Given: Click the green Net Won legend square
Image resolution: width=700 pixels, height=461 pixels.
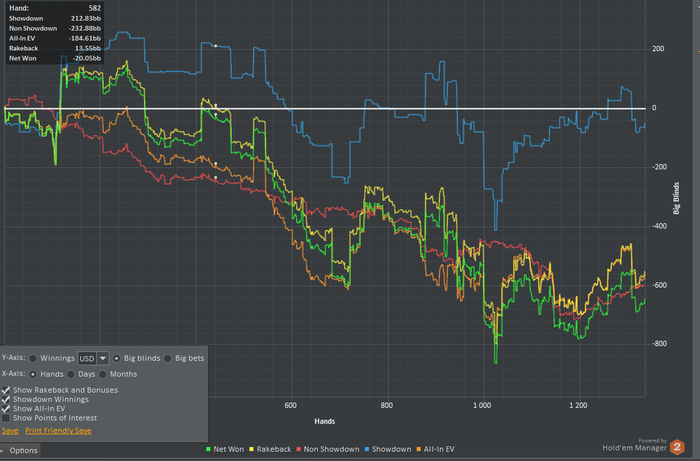Looking at the screenshot, I should [208, 449].
